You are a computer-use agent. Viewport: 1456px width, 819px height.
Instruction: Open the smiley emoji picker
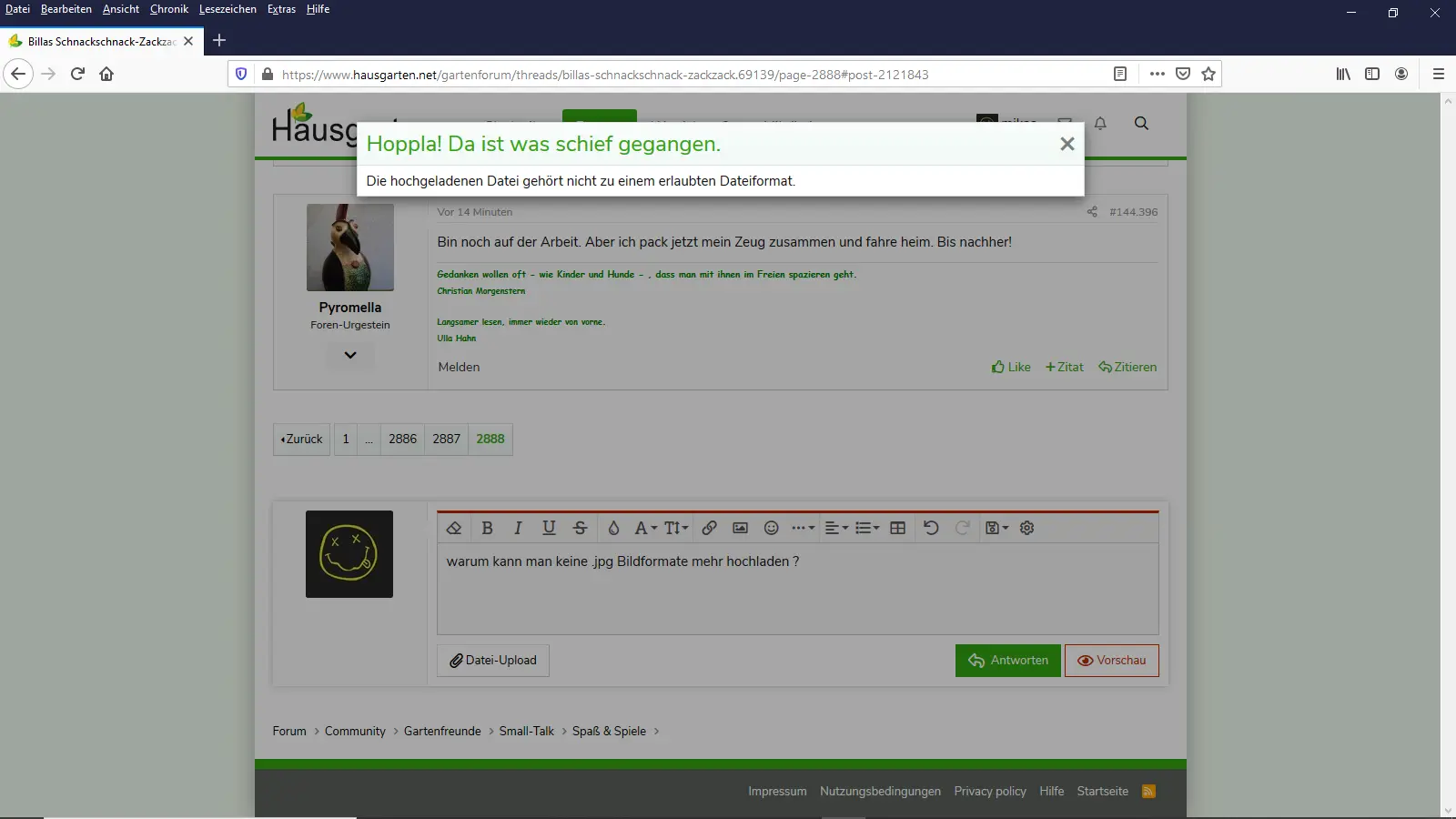pos(772,528)
